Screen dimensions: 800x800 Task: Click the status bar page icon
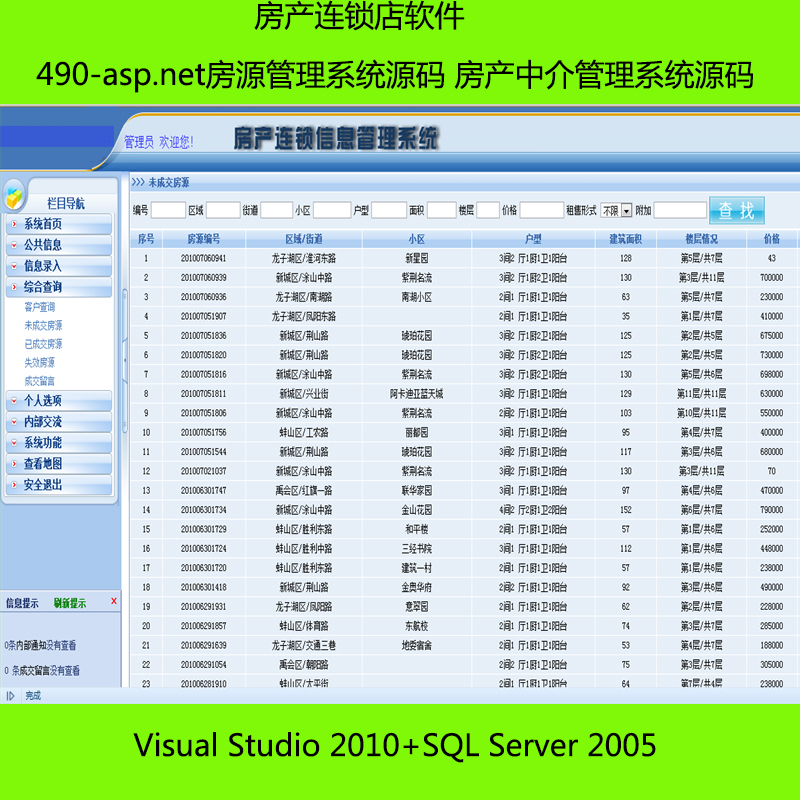(x=10, y=695)
